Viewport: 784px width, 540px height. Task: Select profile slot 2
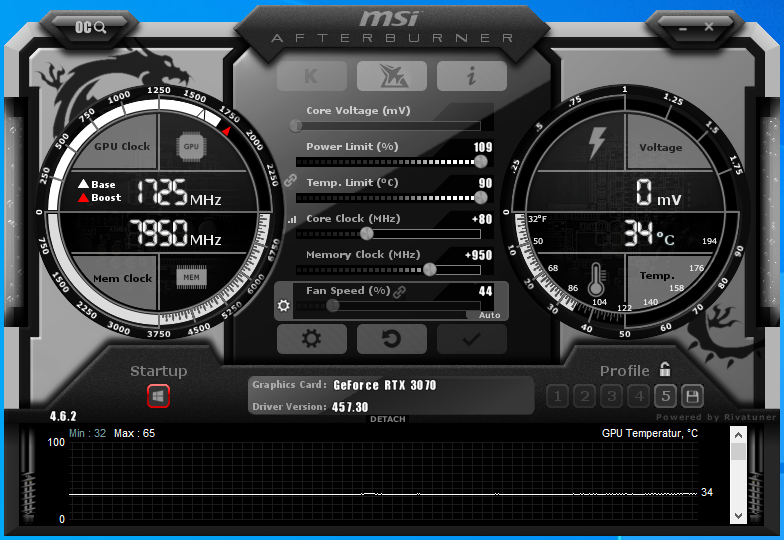click(584, 396)
